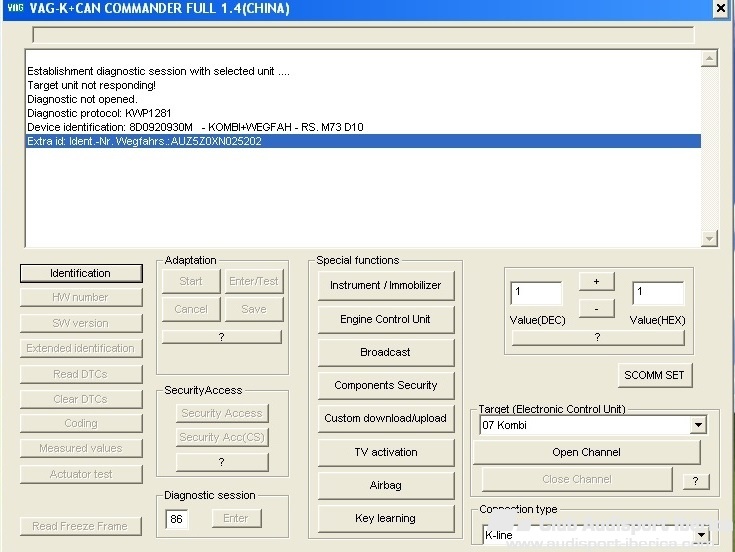Open the Airbag special function
The image size is (735, 552).
(386, 485)
